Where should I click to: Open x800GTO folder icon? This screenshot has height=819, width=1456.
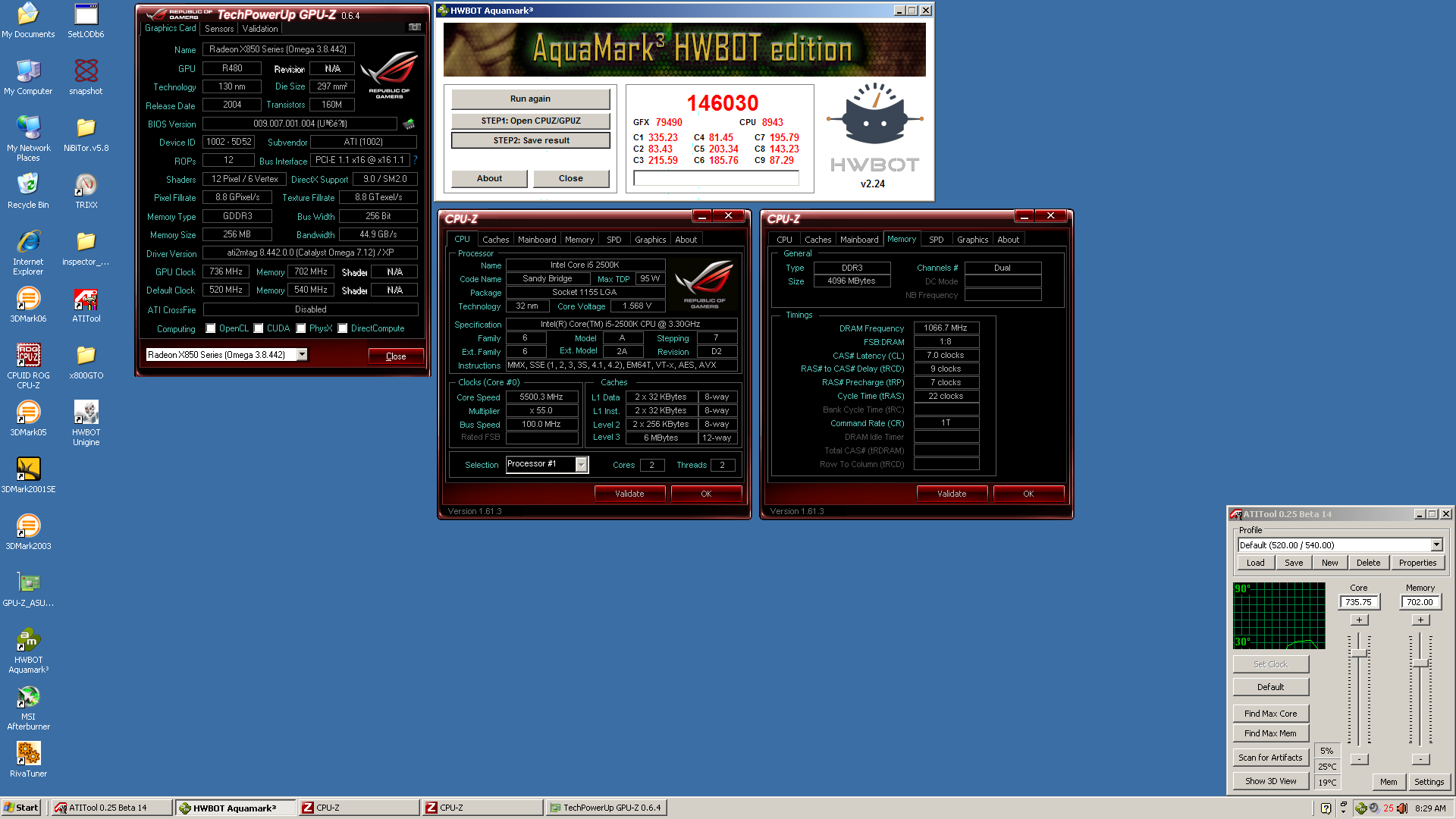86,362
